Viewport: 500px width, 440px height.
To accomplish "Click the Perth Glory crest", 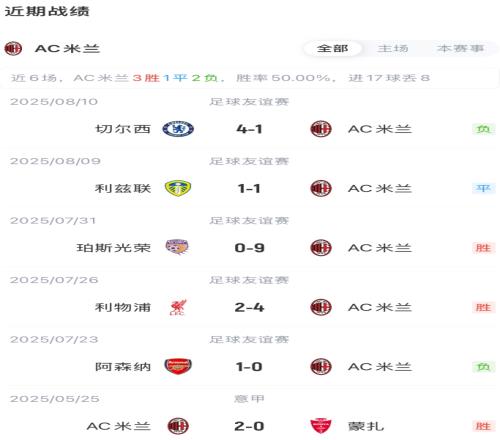I will 177,247.
